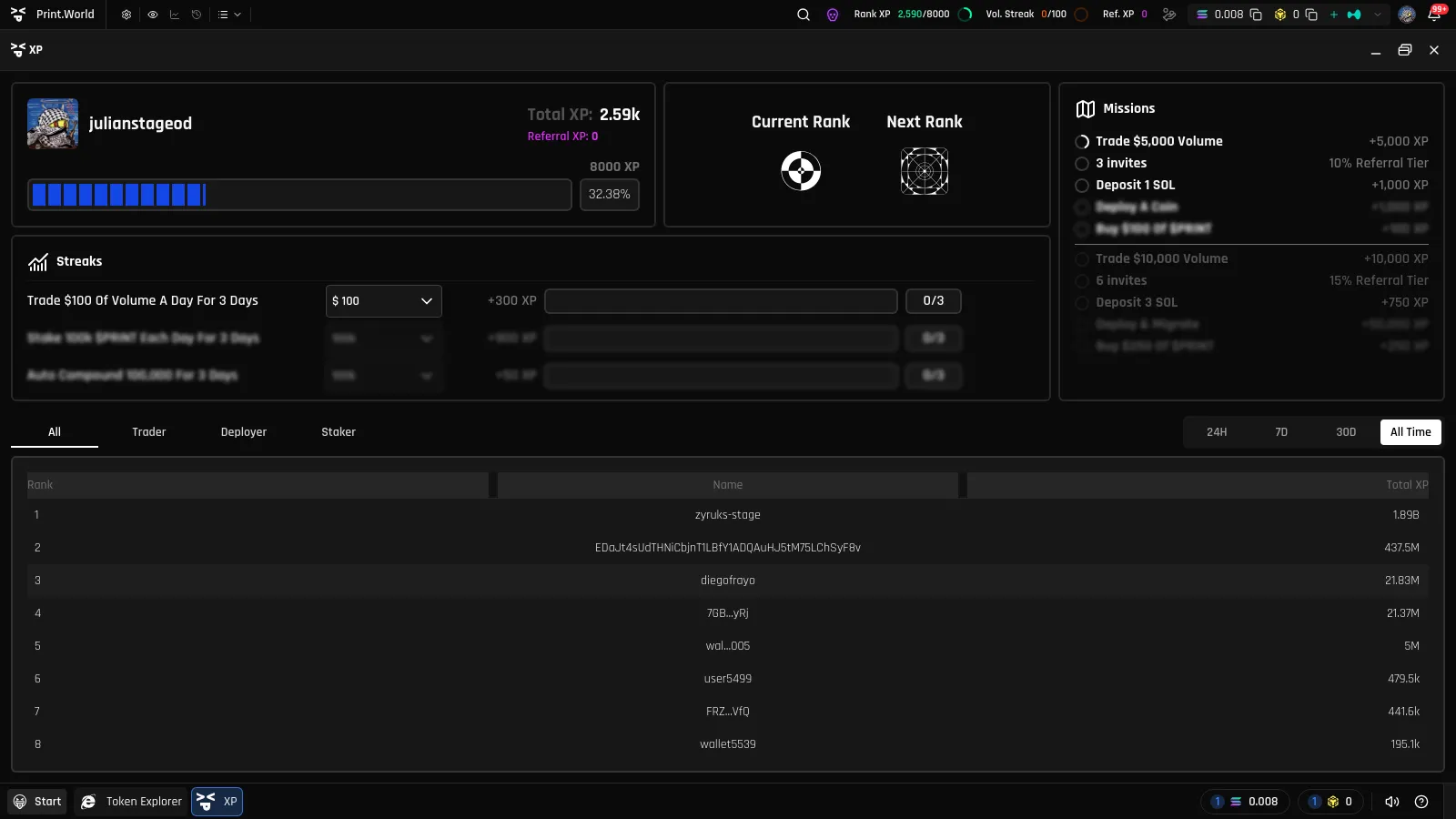Select the 24H time range
Screen dimensions: 1456x819
click(1217, 432)
